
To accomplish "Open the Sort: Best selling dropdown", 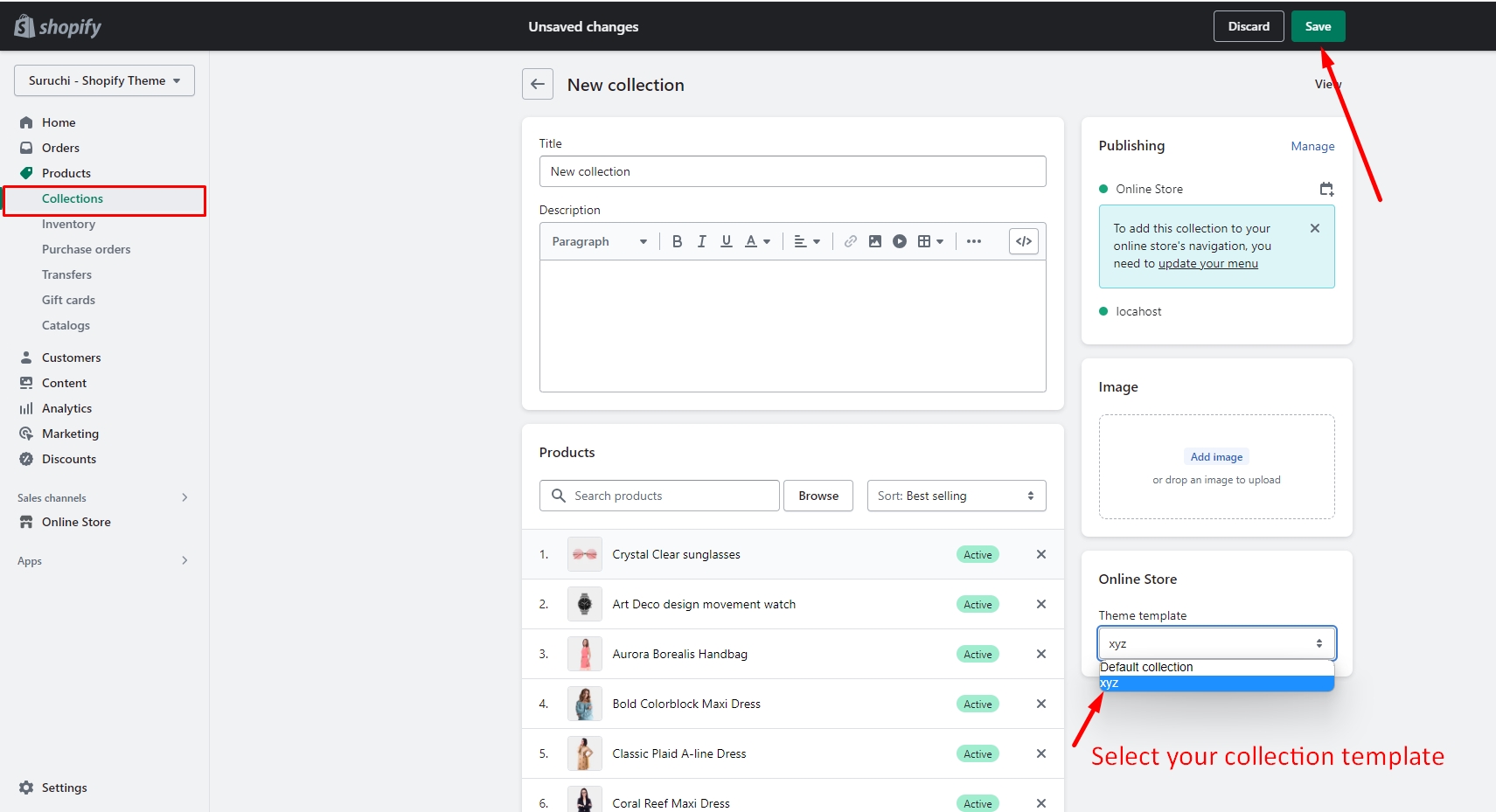I will pyautogui.click(x=956, y=496).
